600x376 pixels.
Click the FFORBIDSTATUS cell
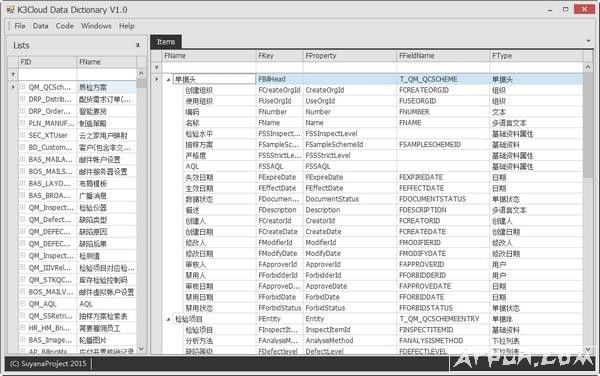pyautogui.click(x=443, y=308)
